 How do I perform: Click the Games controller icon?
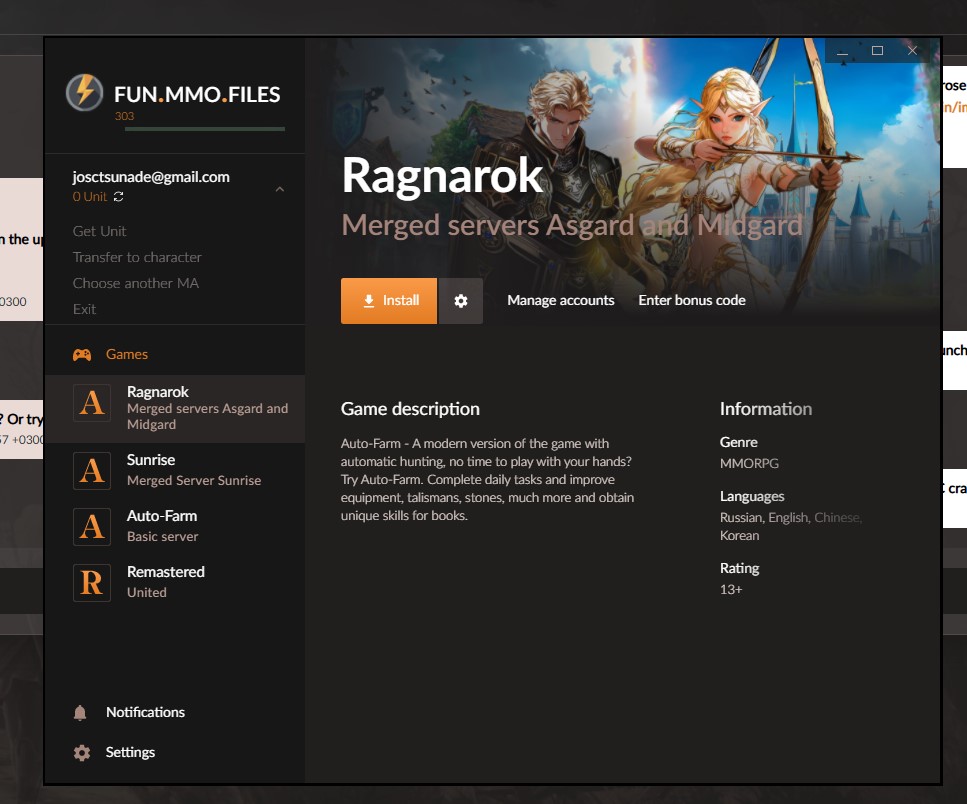82,355
